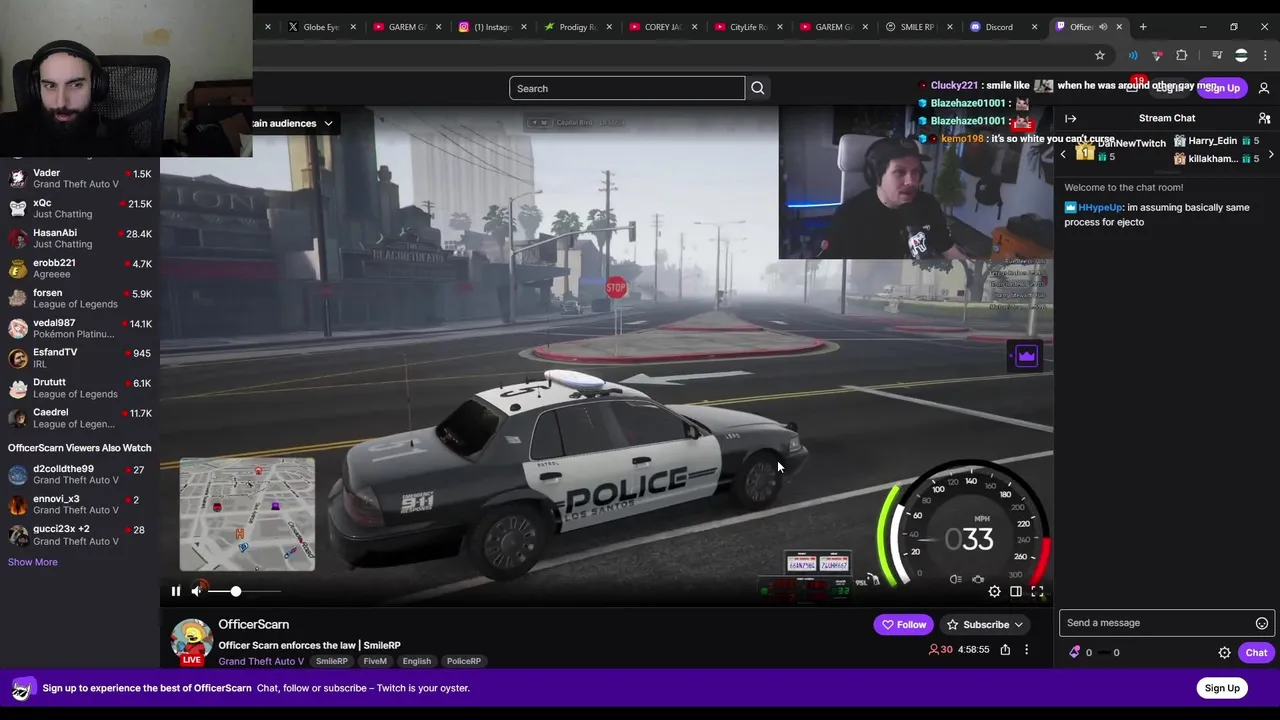Image resolution: width=1280 pixels, height=720 pixels.
Task: Open player settings gear
Action: 994,591
